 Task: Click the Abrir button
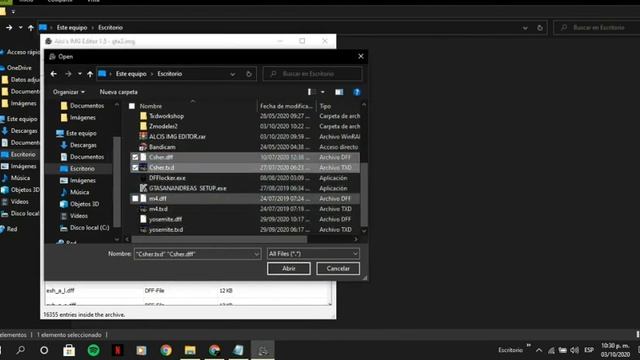tap(289, 268)
